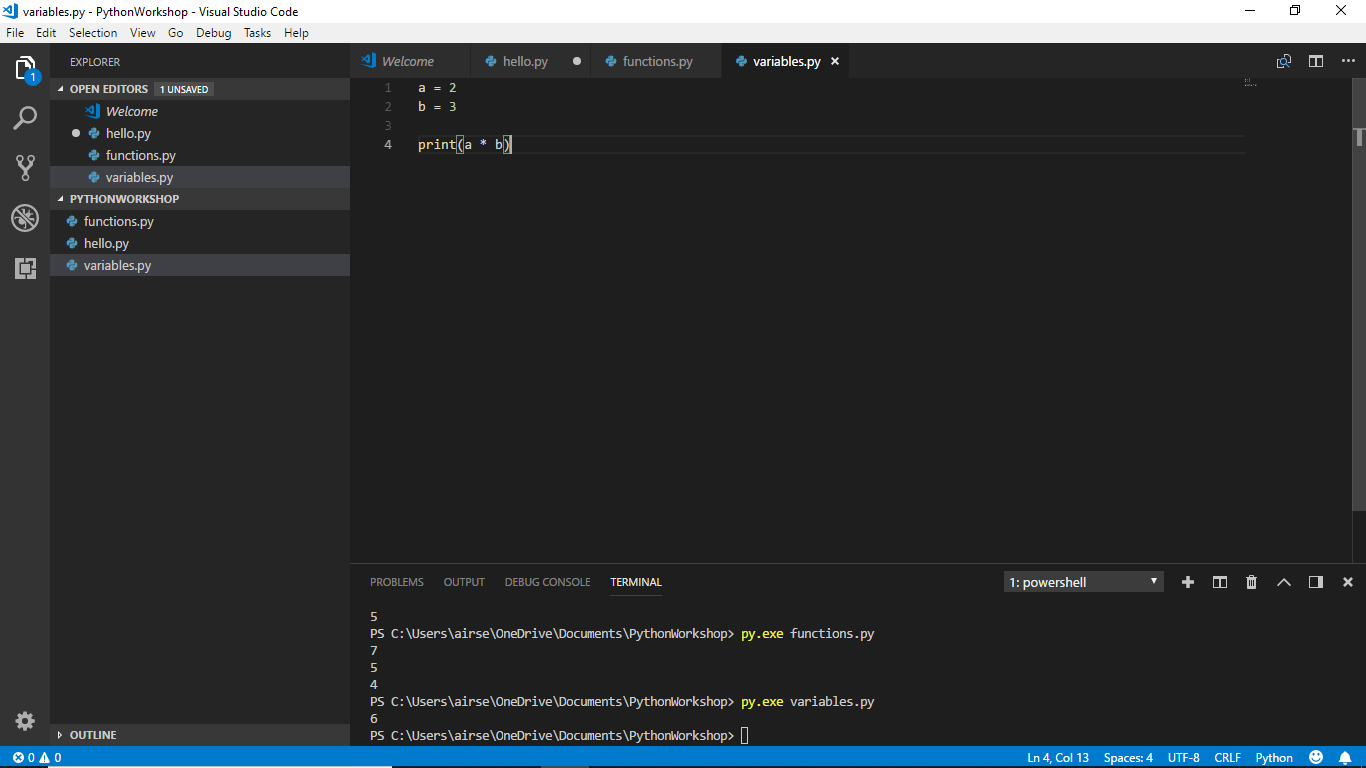Split the editor to the right
This screenshot has width=1366, height=768.
(1316, 61)
